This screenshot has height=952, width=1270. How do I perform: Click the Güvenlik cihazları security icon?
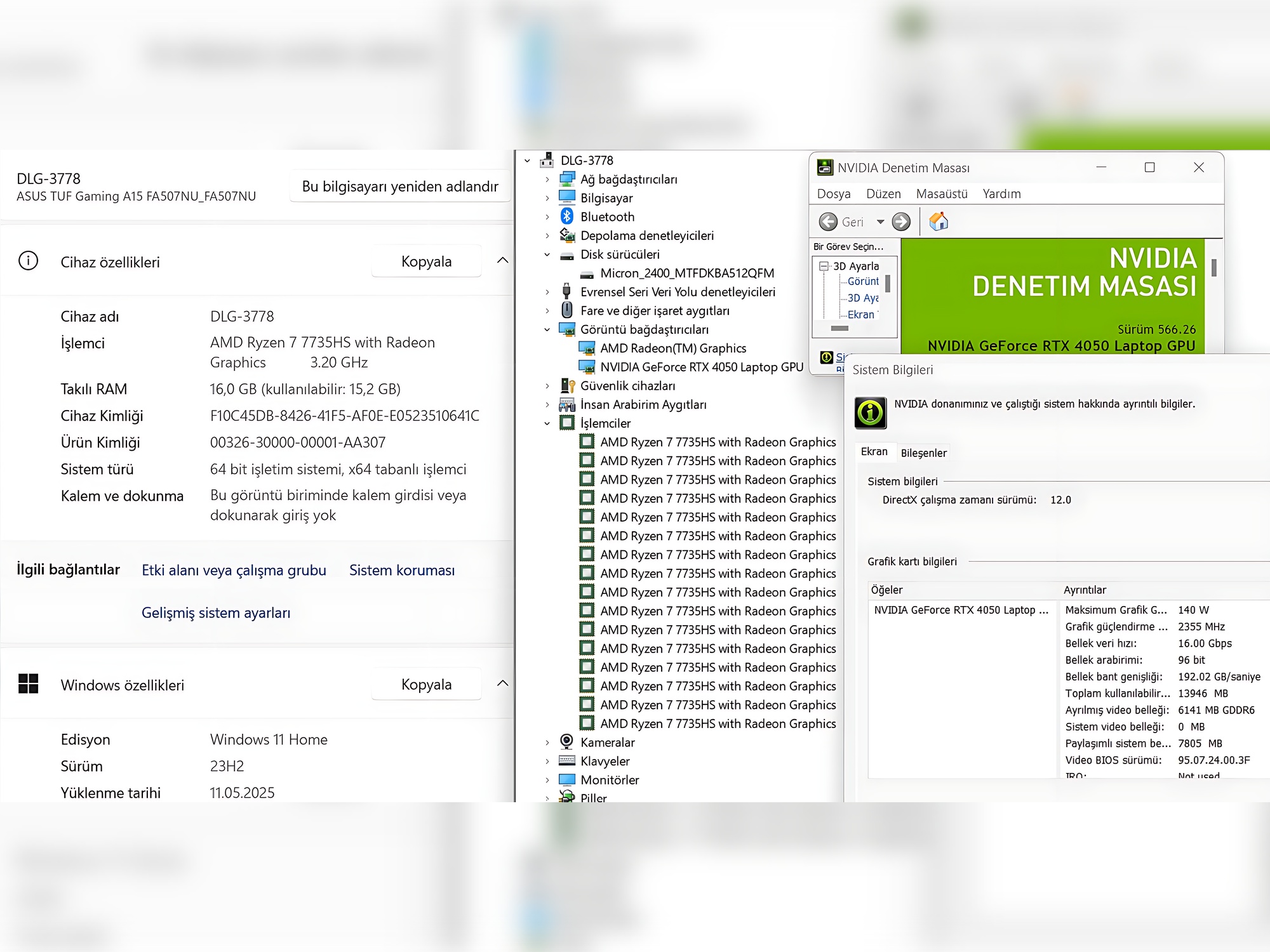click(x=568, y=385)
